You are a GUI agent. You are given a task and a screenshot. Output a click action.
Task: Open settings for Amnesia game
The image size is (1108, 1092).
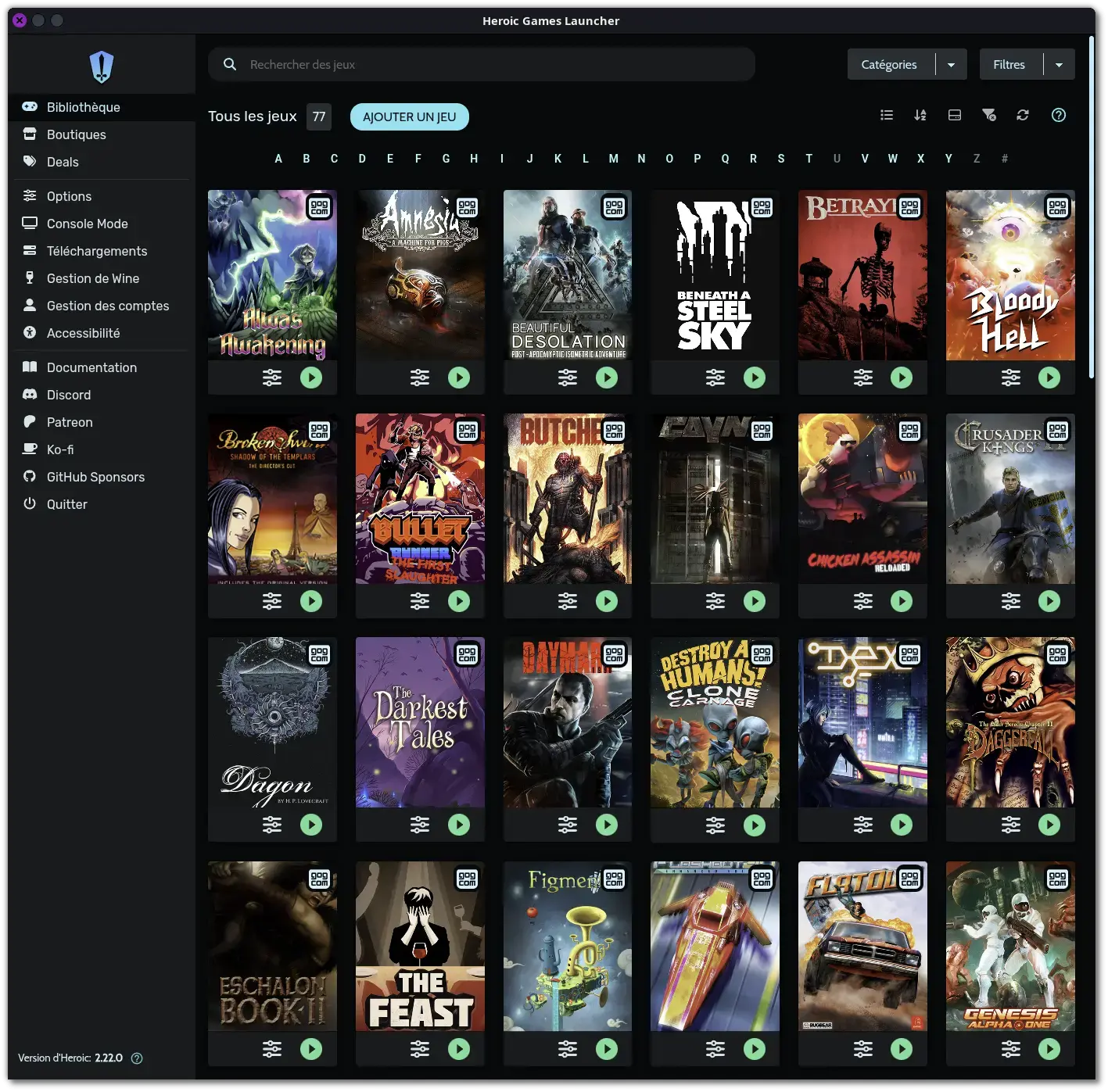[420, 378]
